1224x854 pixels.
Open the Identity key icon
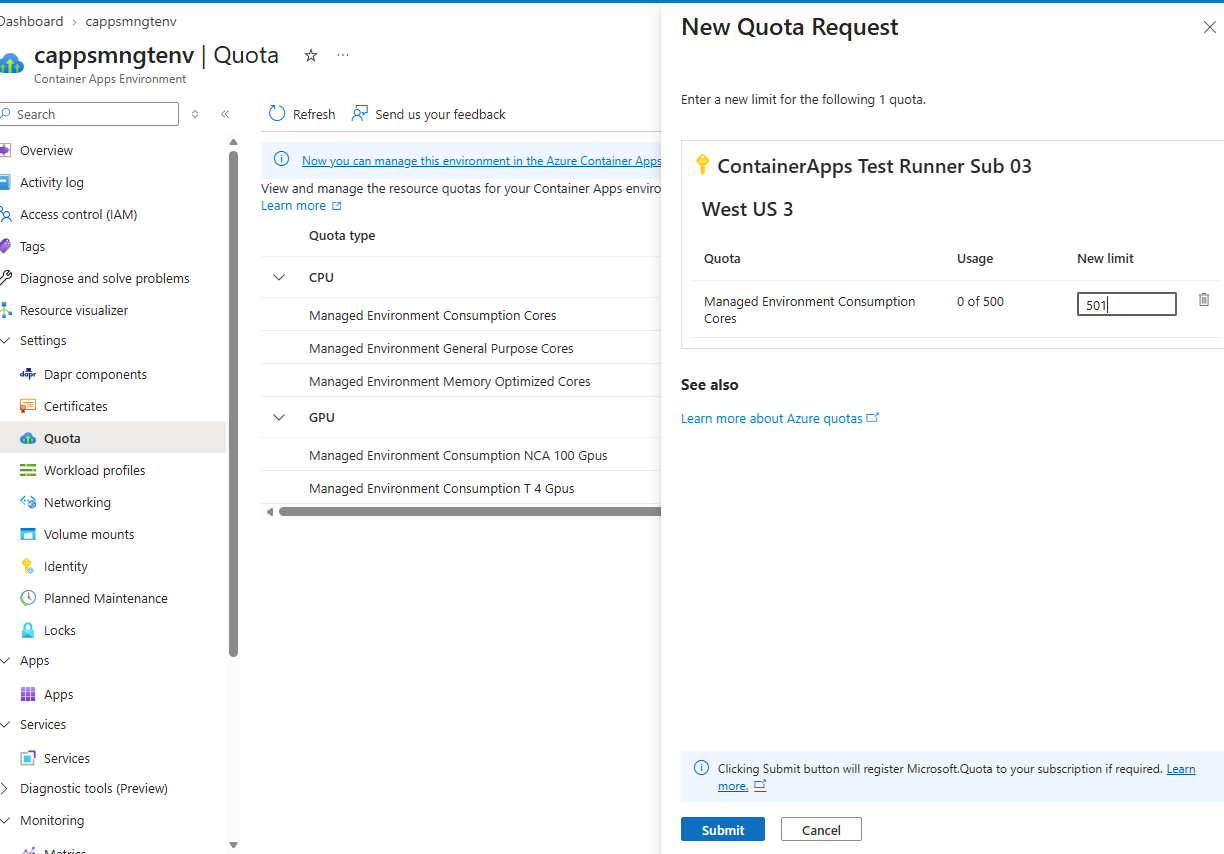(x=28, y=566)
